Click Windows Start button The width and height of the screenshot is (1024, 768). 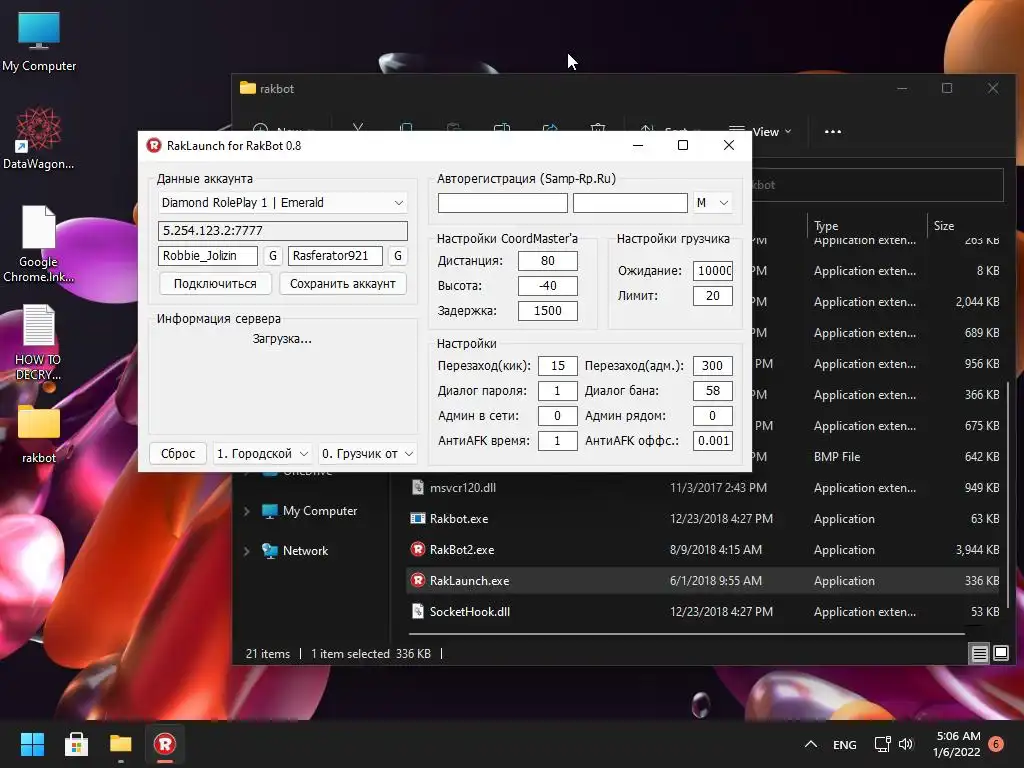(32, 744)
